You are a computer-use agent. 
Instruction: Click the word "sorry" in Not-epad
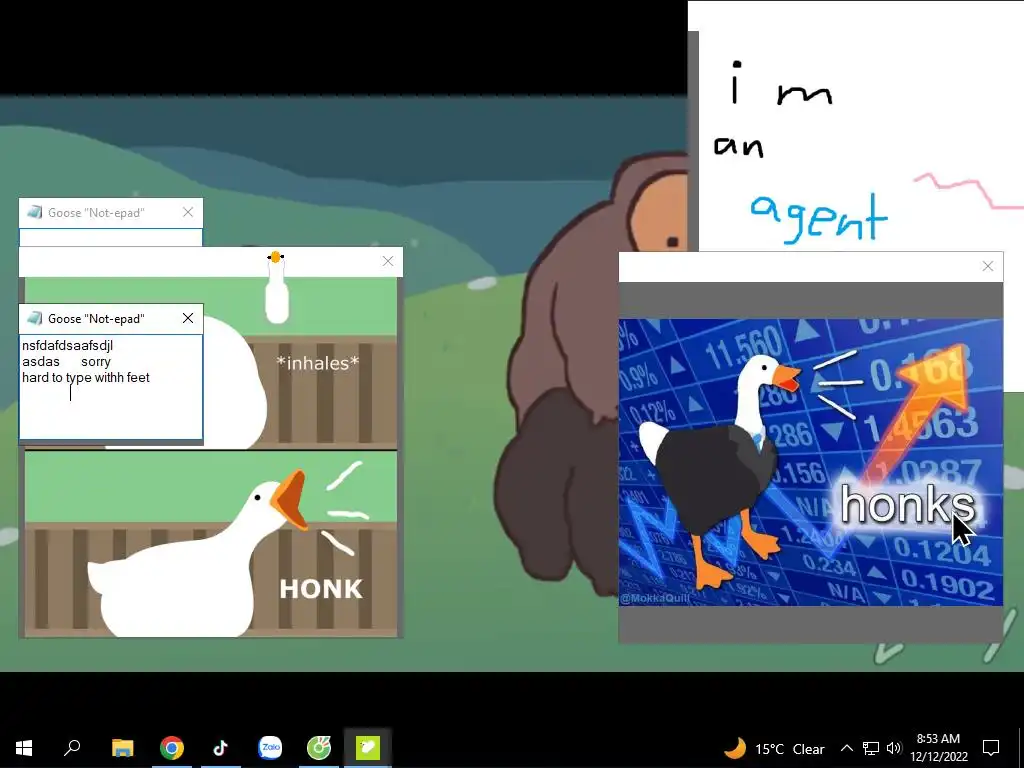96,362
